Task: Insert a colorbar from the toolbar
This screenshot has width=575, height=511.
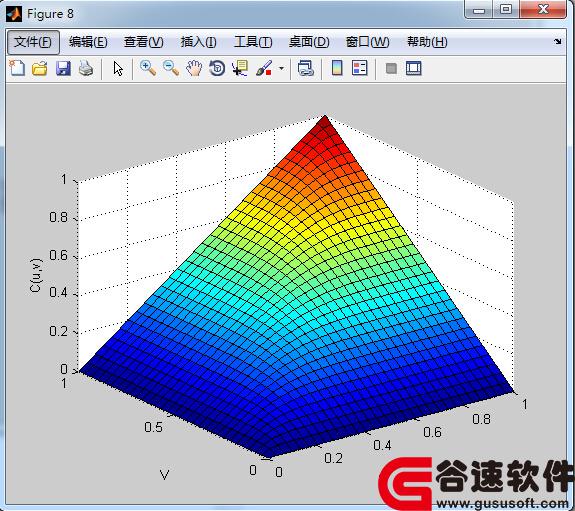Action: (337, 68)
